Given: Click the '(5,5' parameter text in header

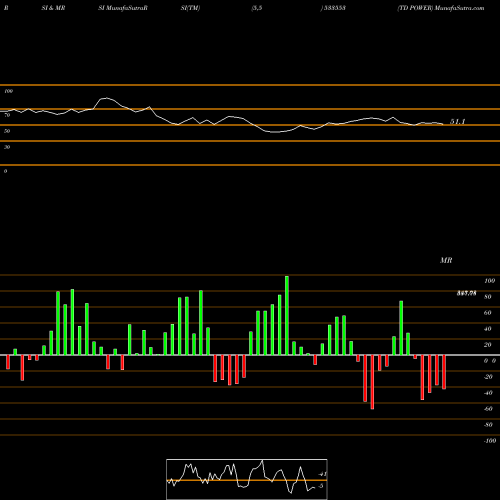Looking at the screenshot, I should pyautogui.click(x=257, y=8).
